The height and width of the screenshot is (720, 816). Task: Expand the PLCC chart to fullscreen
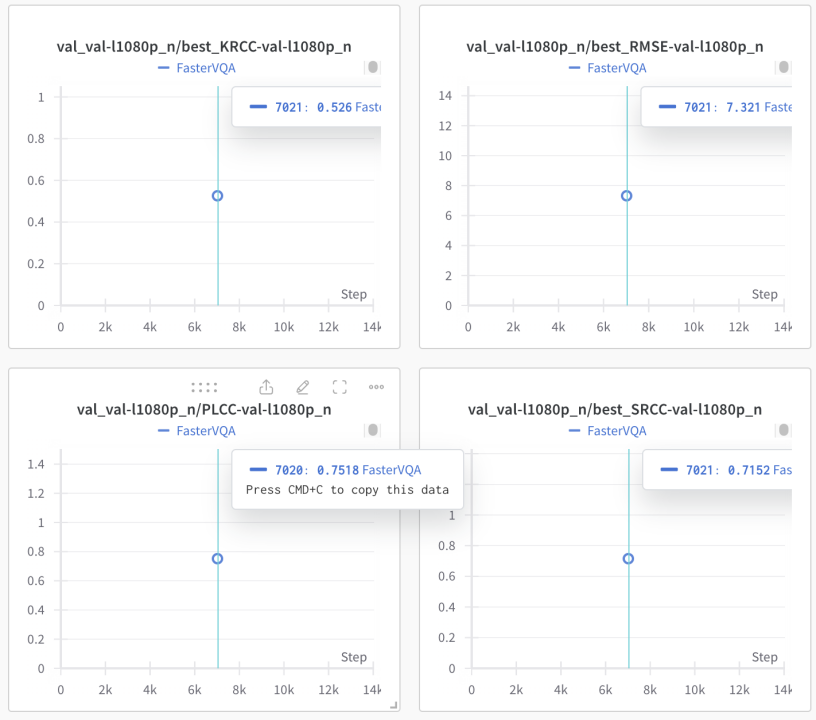coord(339,387)
